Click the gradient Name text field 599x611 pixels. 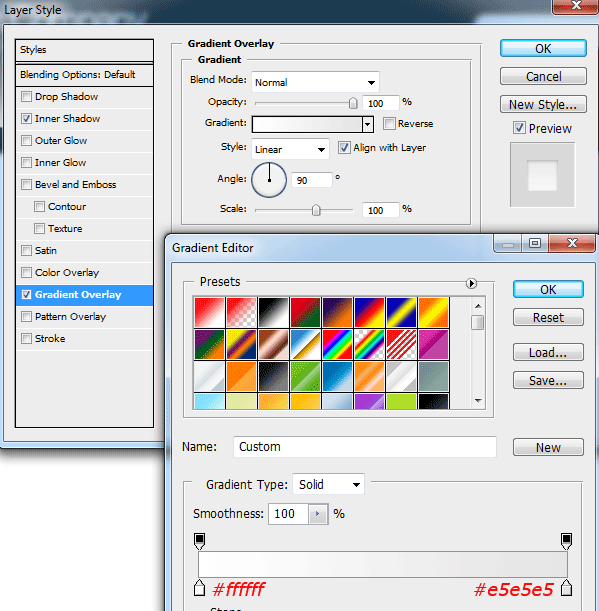(x=365, y=447)
